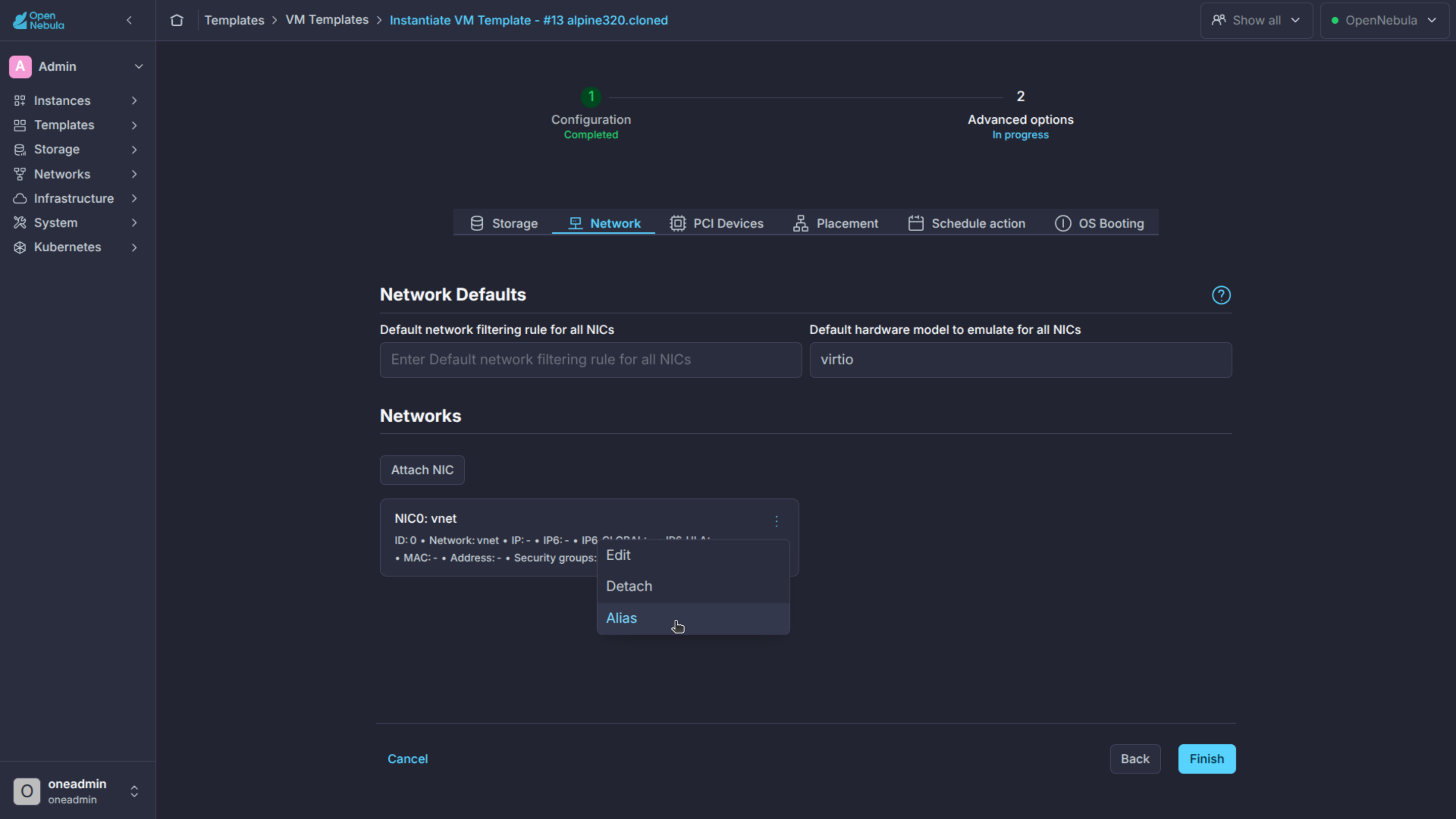Expand the Storage menu chevron
Viewport: 1456px width, 819px height.
[x=134, y=149]
